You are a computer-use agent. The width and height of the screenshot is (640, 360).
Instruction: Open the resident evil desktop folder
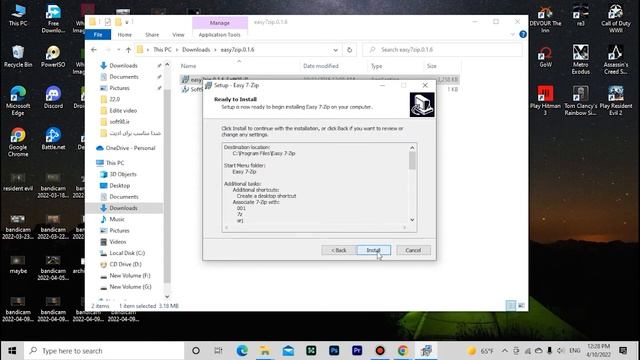[18, 182]
